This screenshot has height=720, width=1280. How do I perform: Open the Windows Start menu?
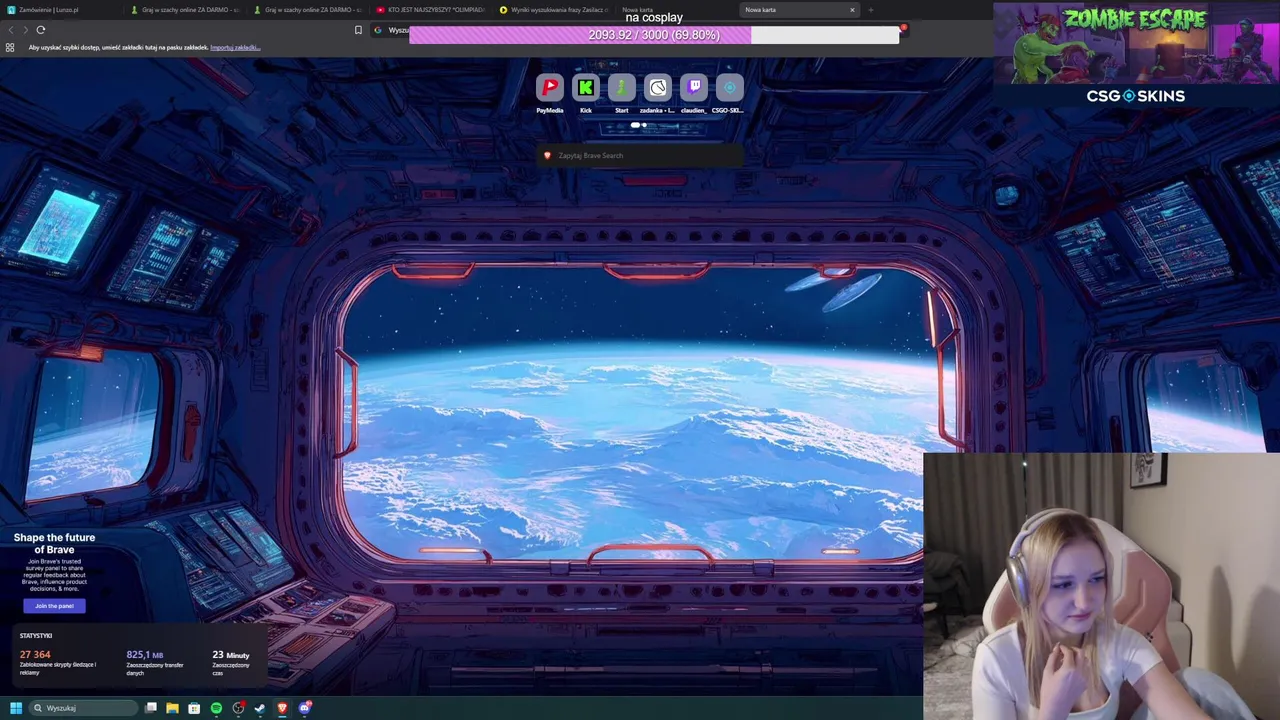coord(15,708)
